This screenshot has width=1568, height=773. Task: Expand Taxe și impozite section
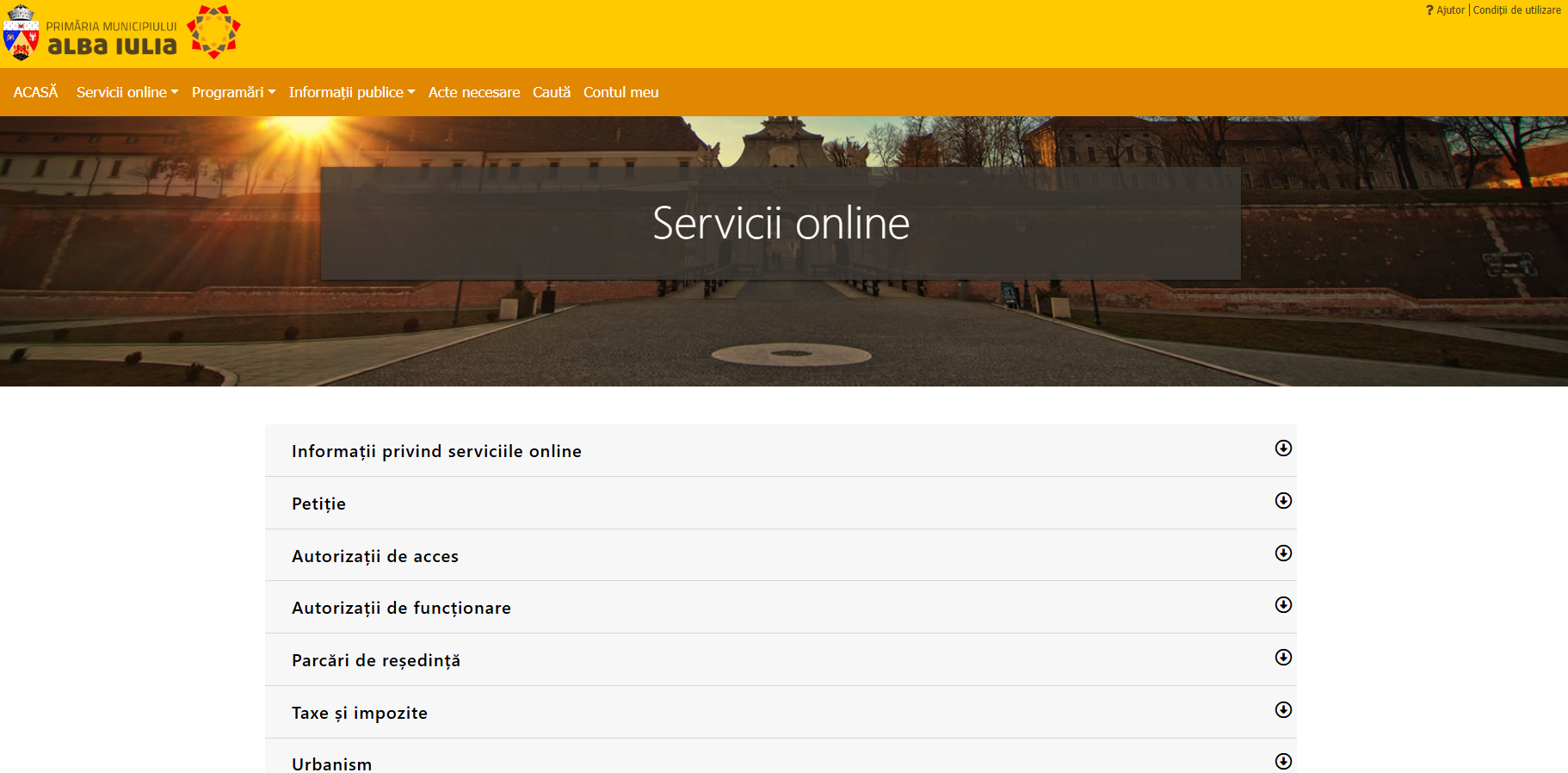[781, 712]
